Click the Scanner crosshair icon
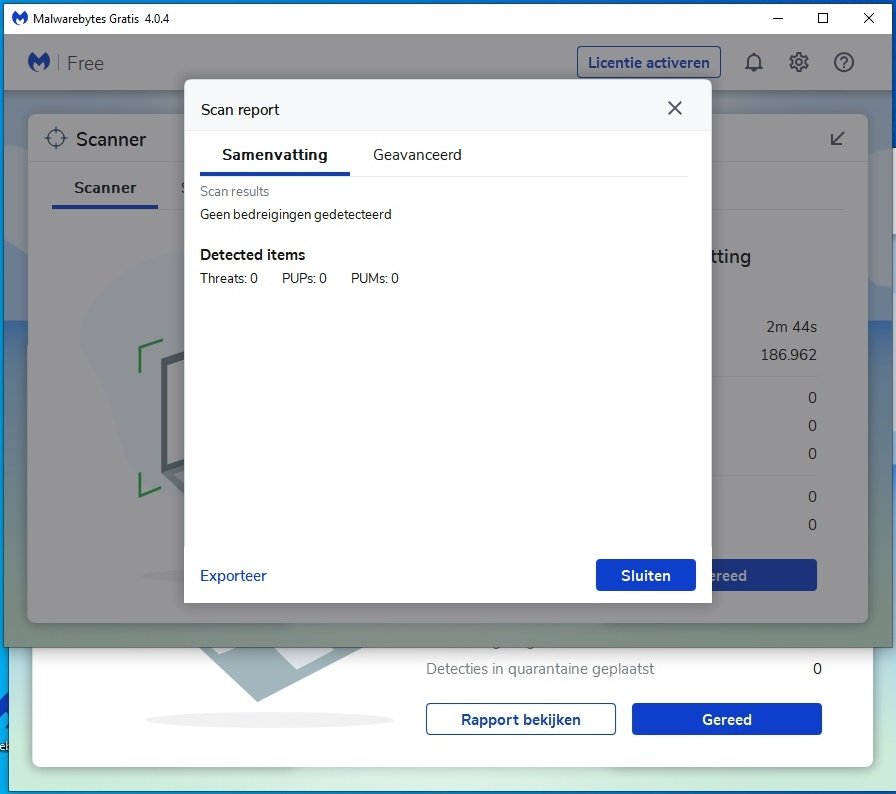 coord(56,138)
